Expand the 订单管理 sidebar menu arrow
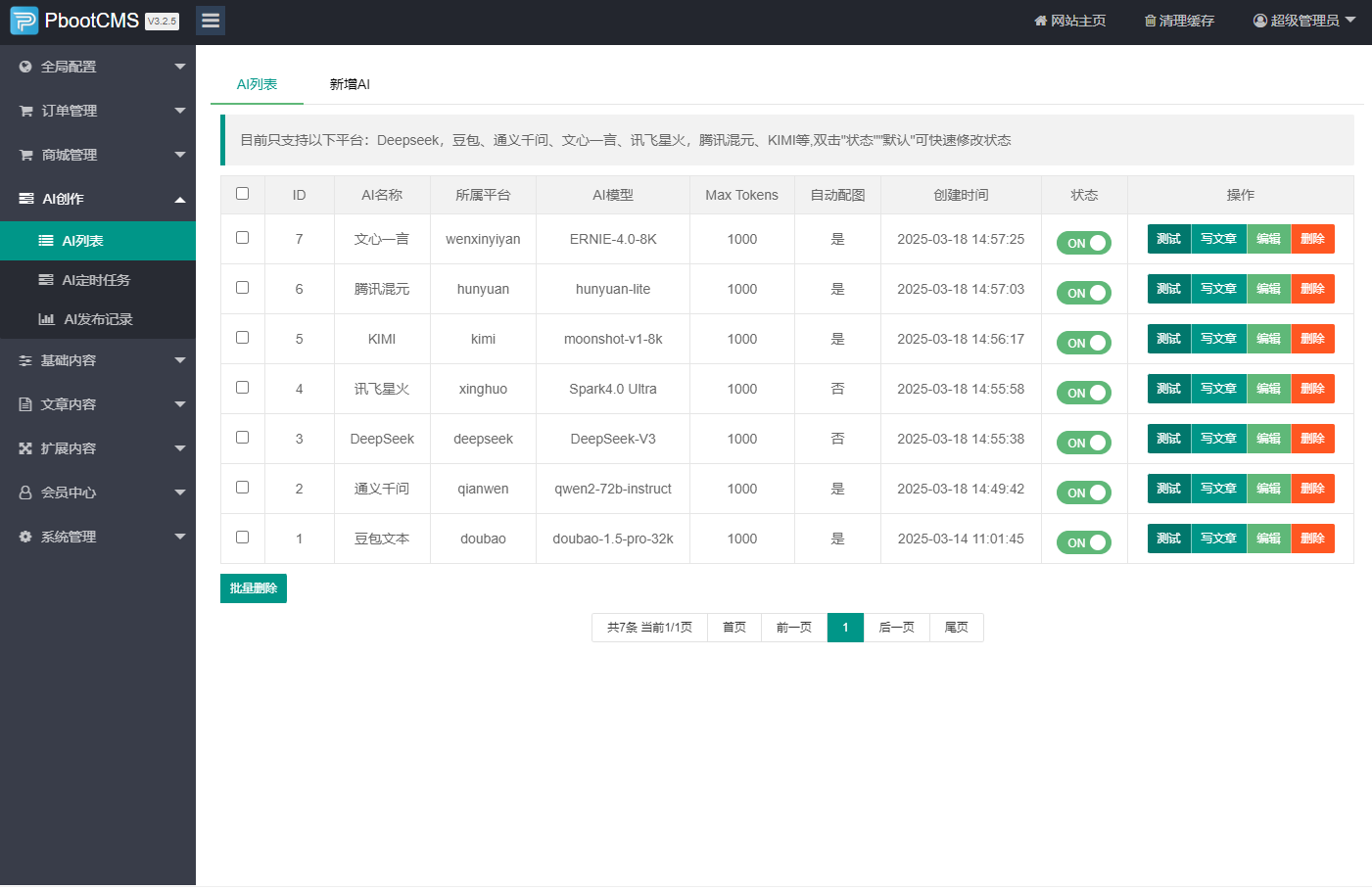 180,111
